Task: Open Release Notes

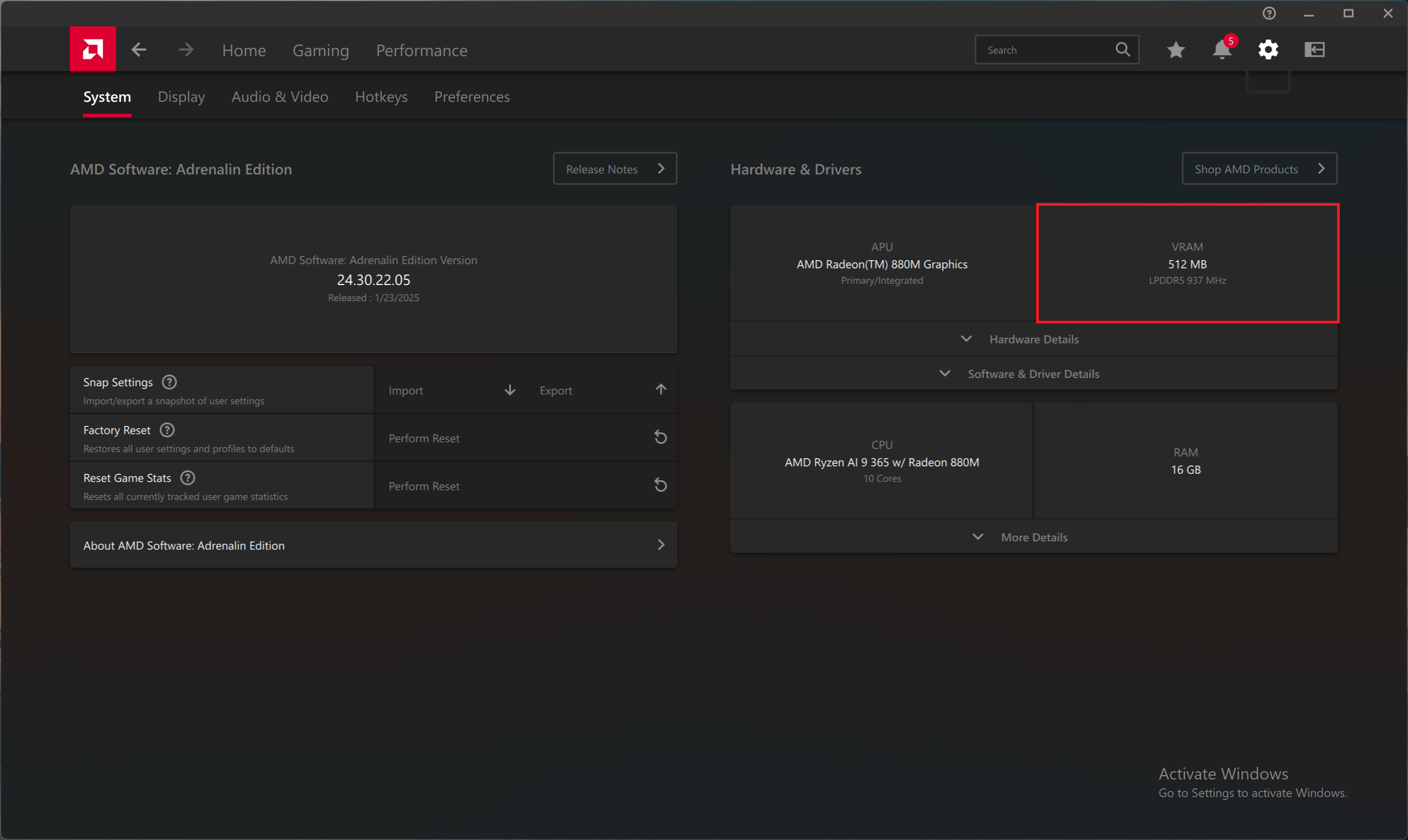Action: click(615, 169)
